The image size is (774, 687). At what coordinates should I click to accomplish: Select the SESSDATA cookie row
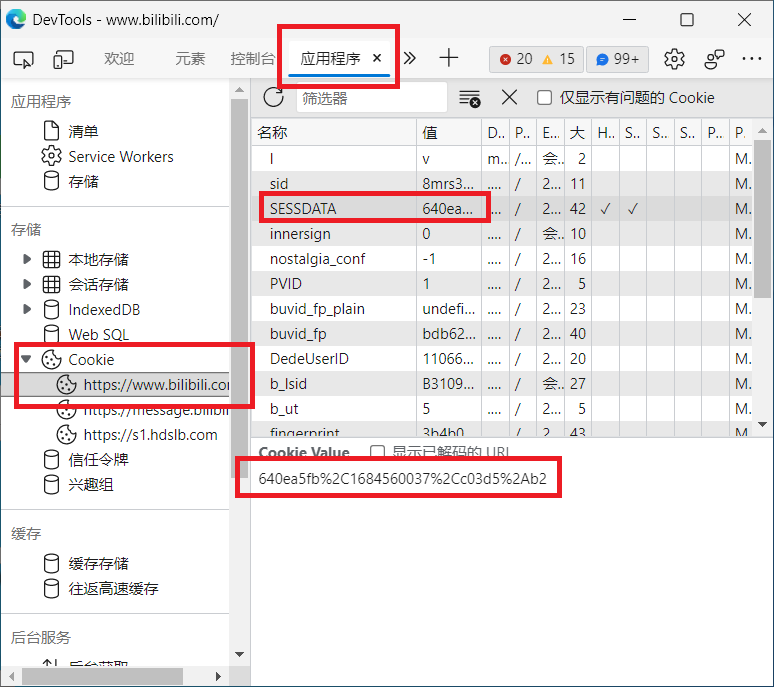[x=502, y=209]
